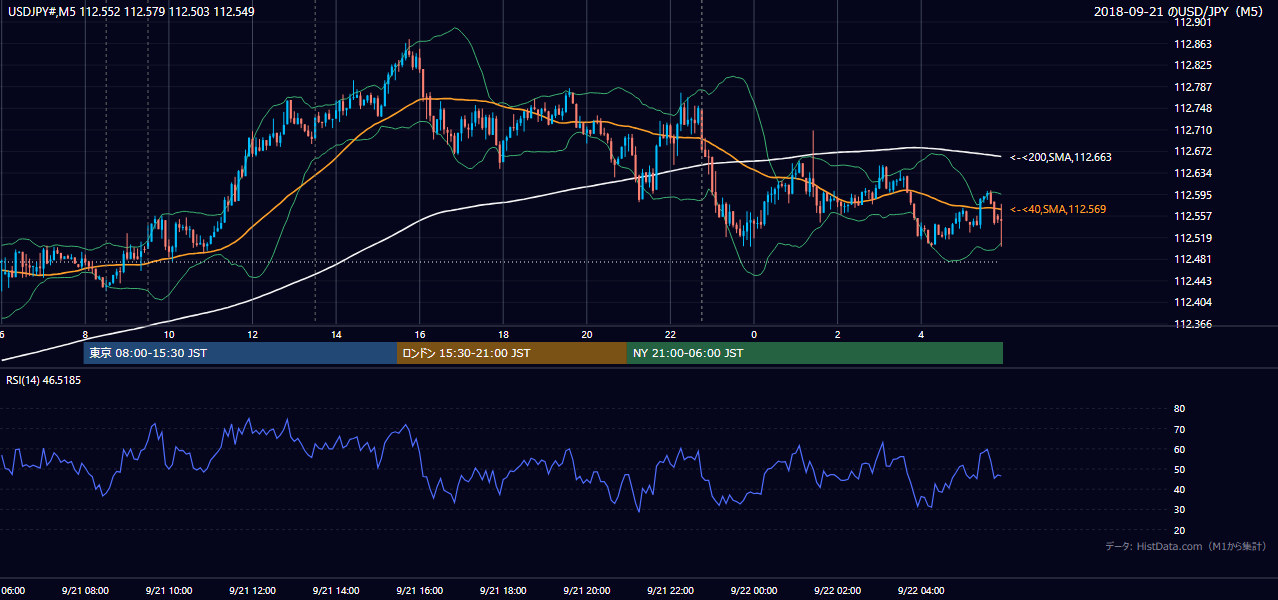Click the RSI(14) 46.5185 indicator label

pos(44,380)
